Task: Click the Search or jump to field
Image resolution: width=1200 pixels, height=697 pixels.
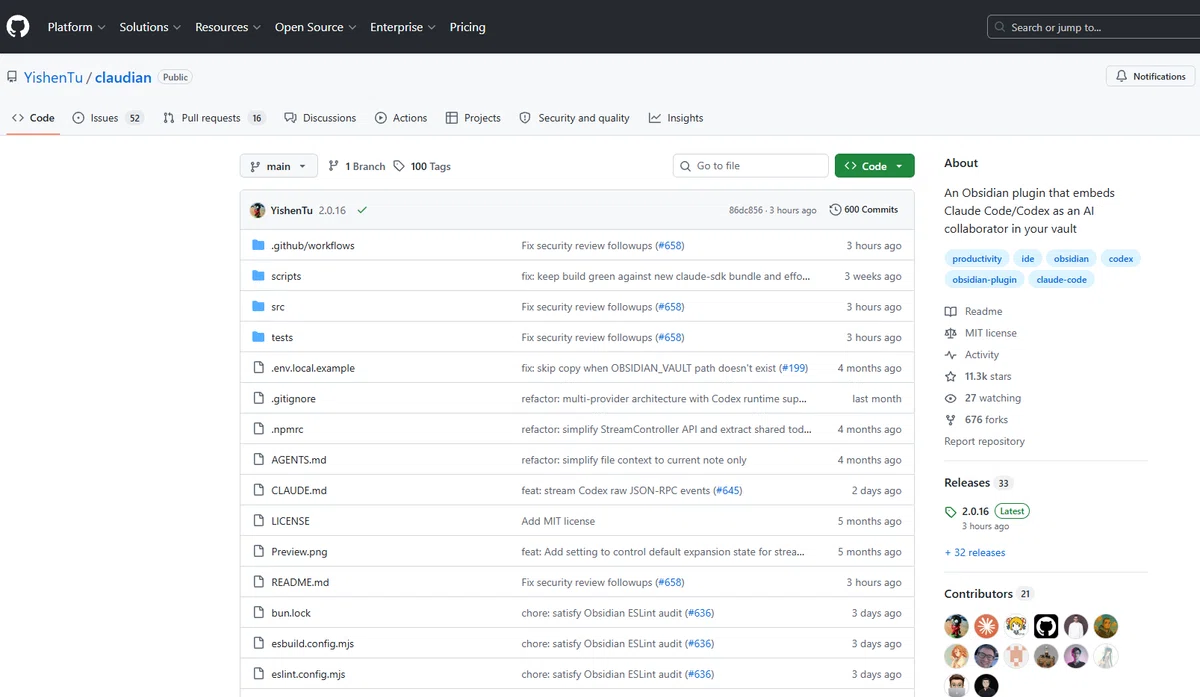Action: pos(1093,27)
